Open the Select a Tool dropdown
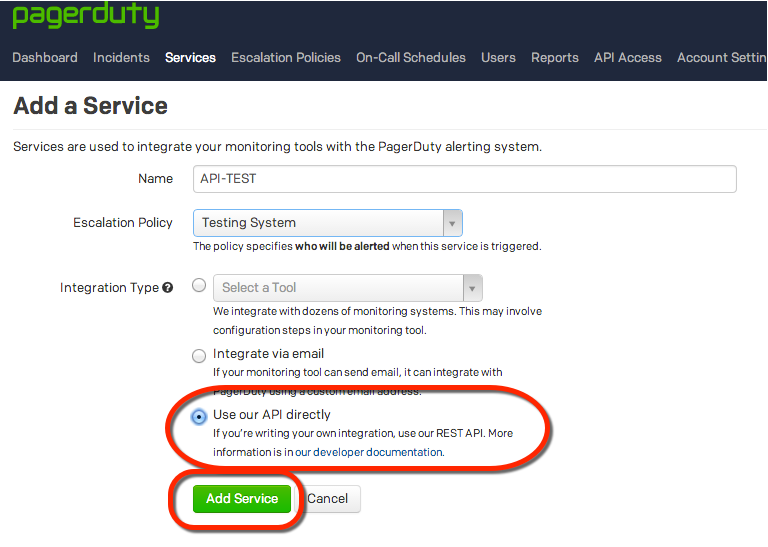Image resolution: width=768 pixels, height=547 pixels. [x=347, y=288]
